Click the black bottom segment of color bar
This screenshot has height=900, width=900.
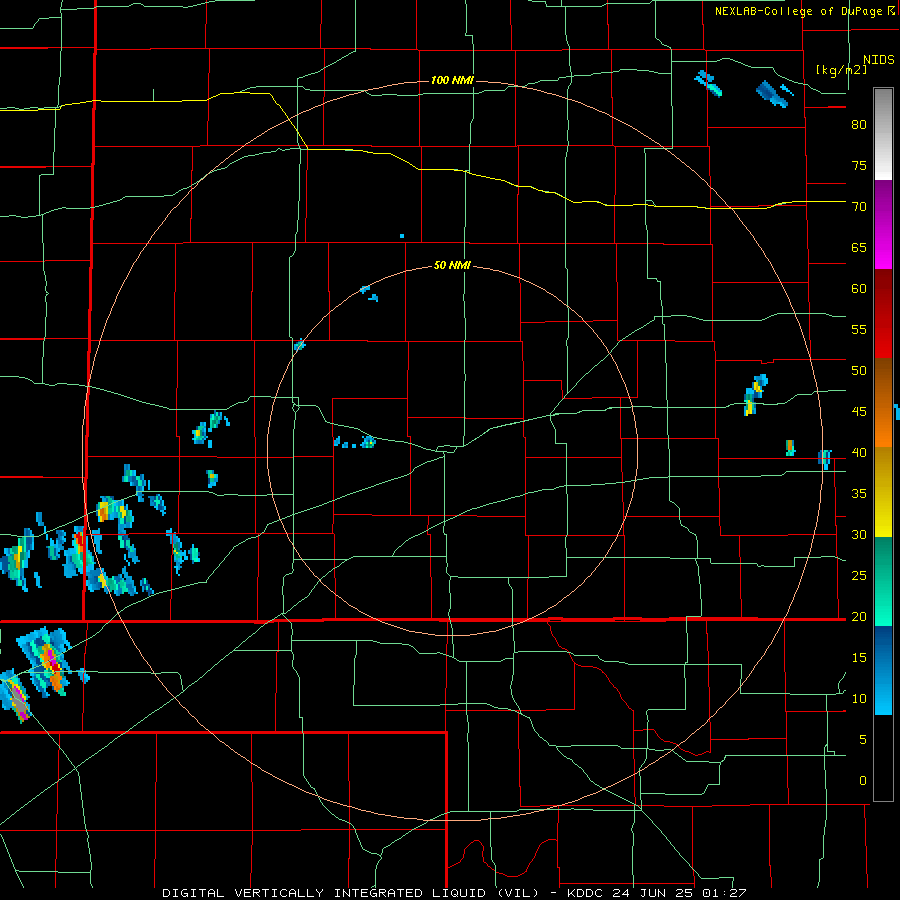click(x=883, y=758)
